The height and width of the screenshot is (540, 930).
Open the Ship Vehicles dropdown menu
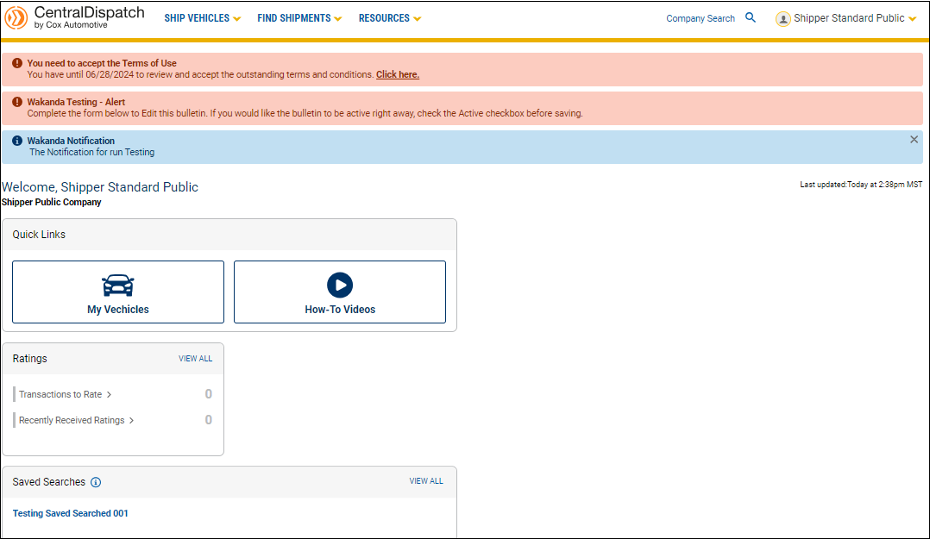pyautogui.click(x=202, y=18)
